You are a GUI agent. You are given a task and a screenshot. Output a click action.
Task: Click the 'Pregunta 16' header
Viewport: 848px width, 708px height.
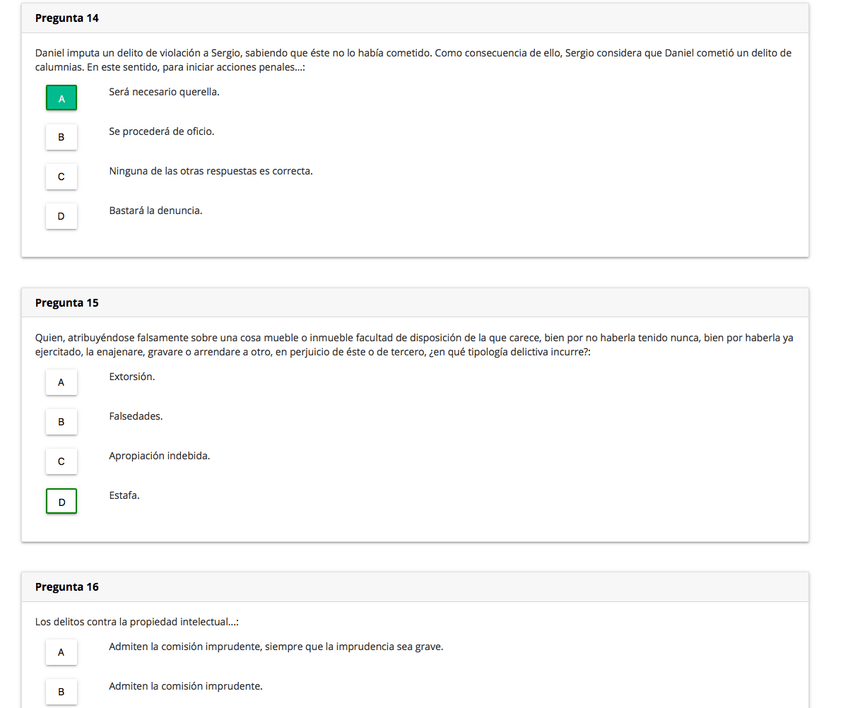(67, 587)
